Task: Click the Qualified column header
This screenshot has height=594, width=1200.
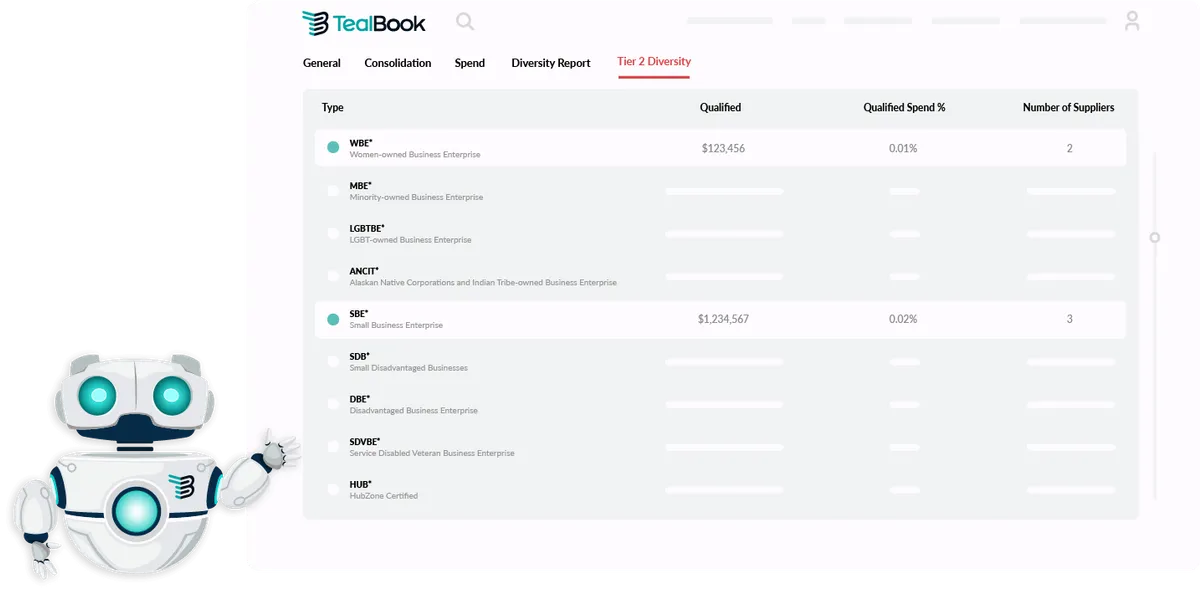Action: click(x=720, y=108)
